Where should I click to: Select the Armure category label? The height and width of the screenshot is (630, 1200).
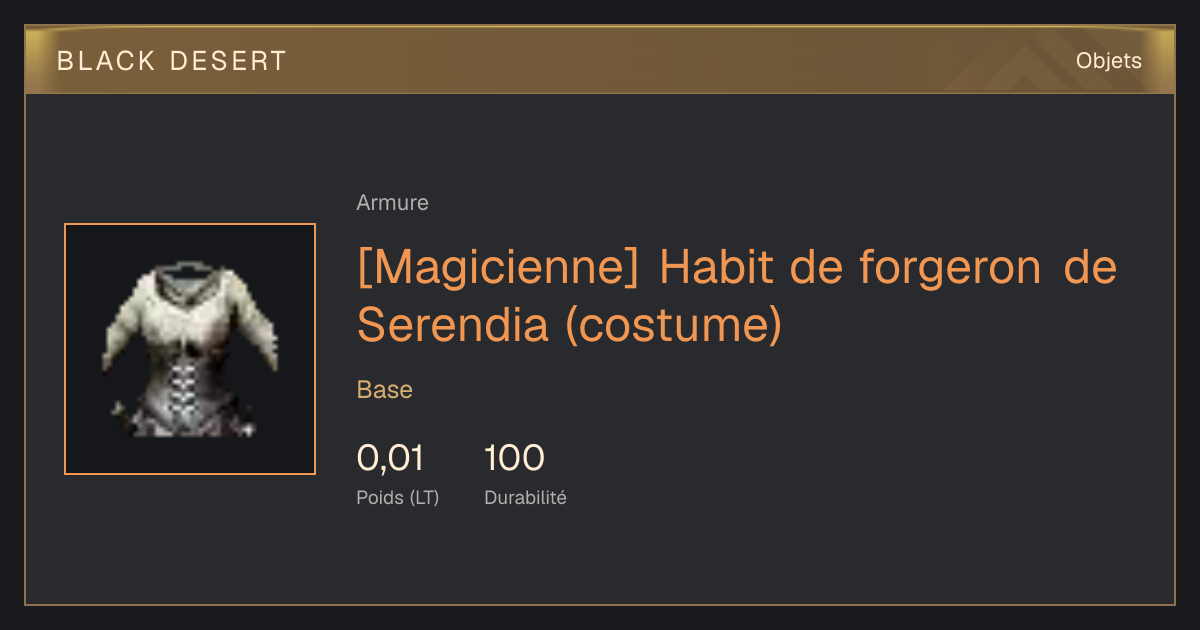[392, 203]
